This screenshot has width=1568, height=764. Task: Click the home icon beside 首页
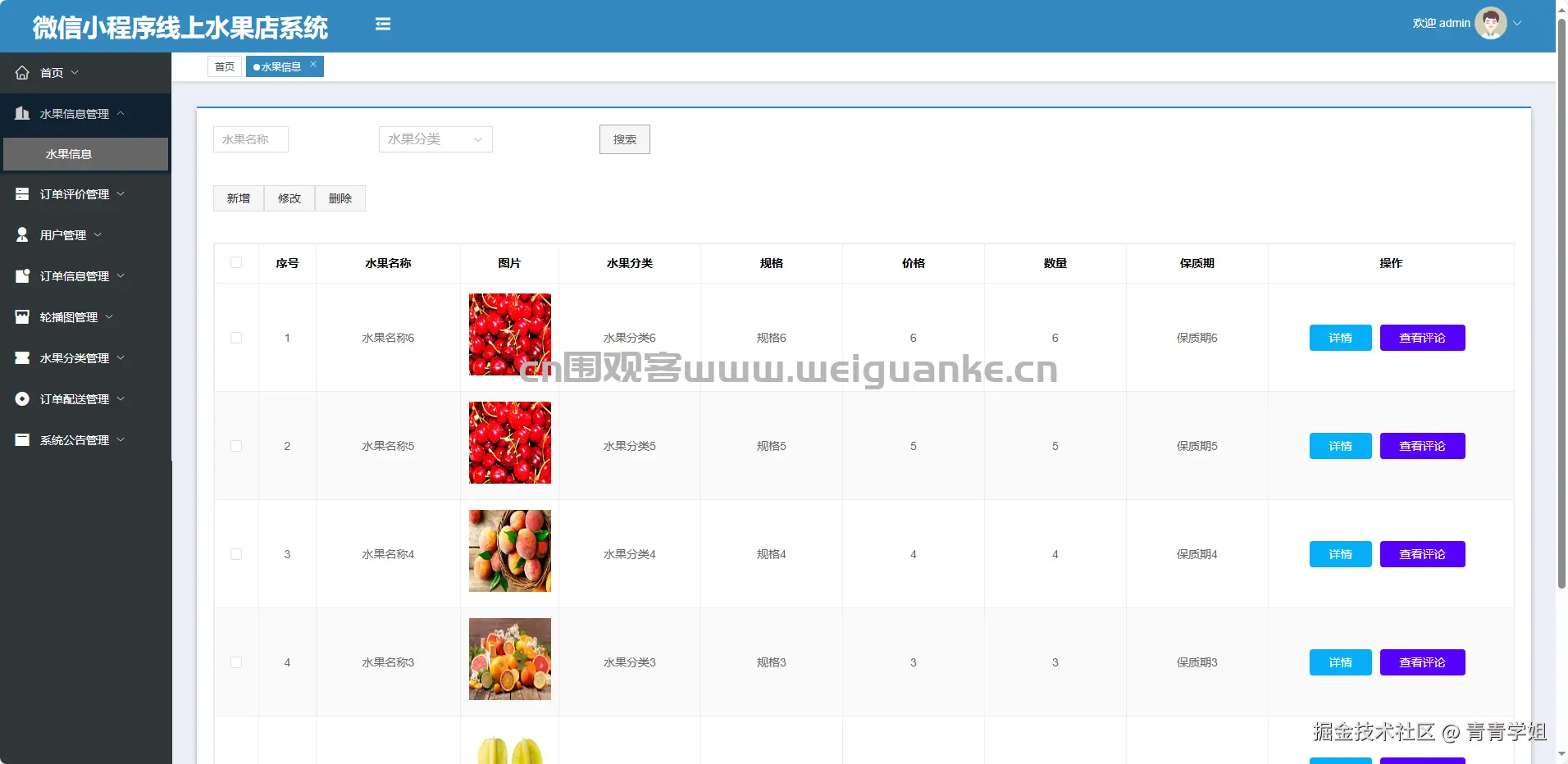pos(22,73)
